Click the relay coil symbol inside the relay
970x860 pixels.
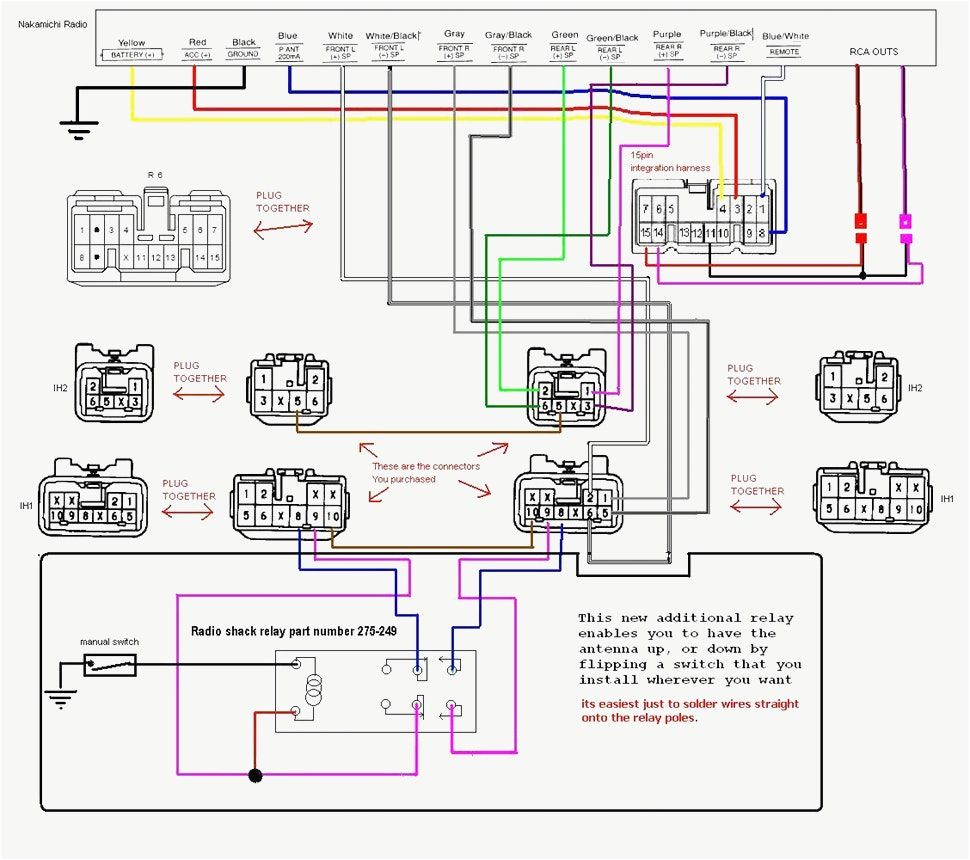click(x=314, y=687)
